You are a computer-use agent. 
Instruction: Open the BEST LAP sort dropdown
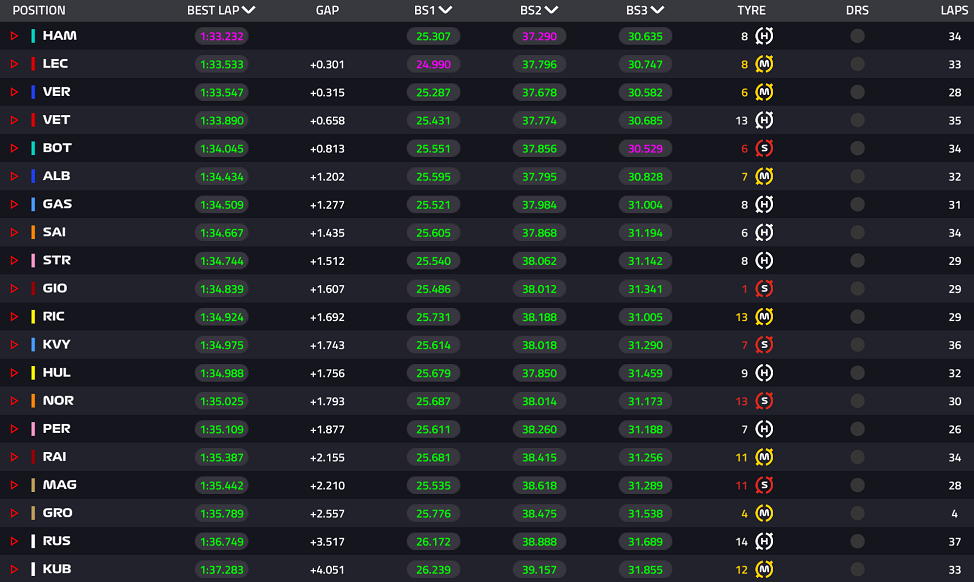pyautogui.click(x=248, y=10)
